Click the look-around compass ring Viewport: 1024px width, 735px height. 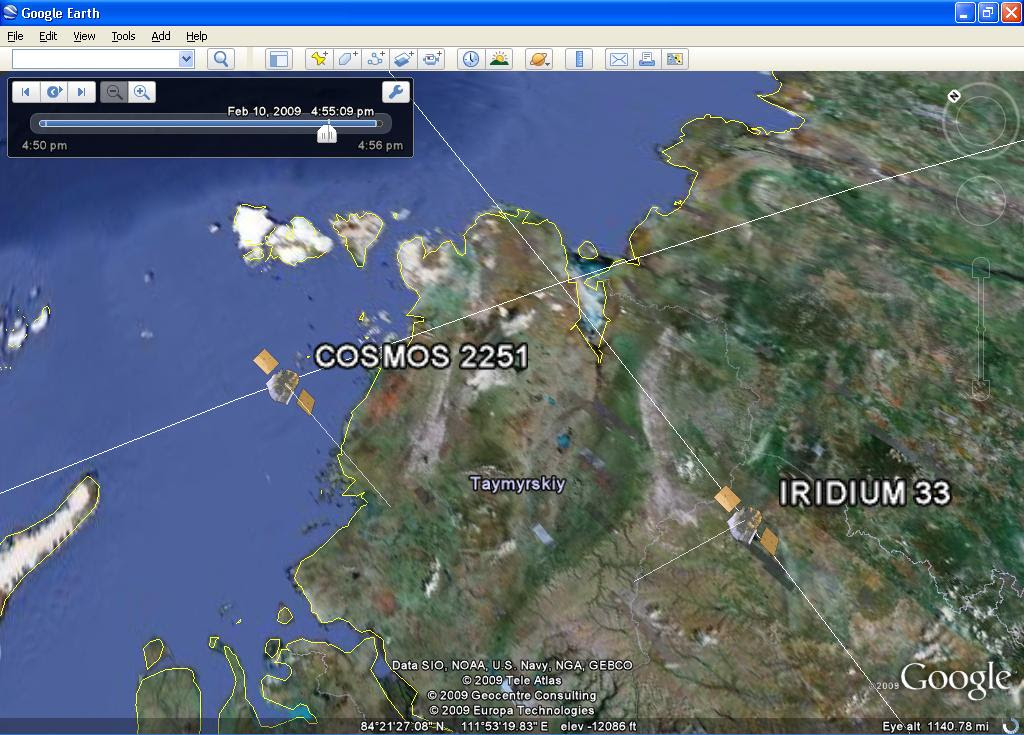pyautogui.click(x=982, y=120)
